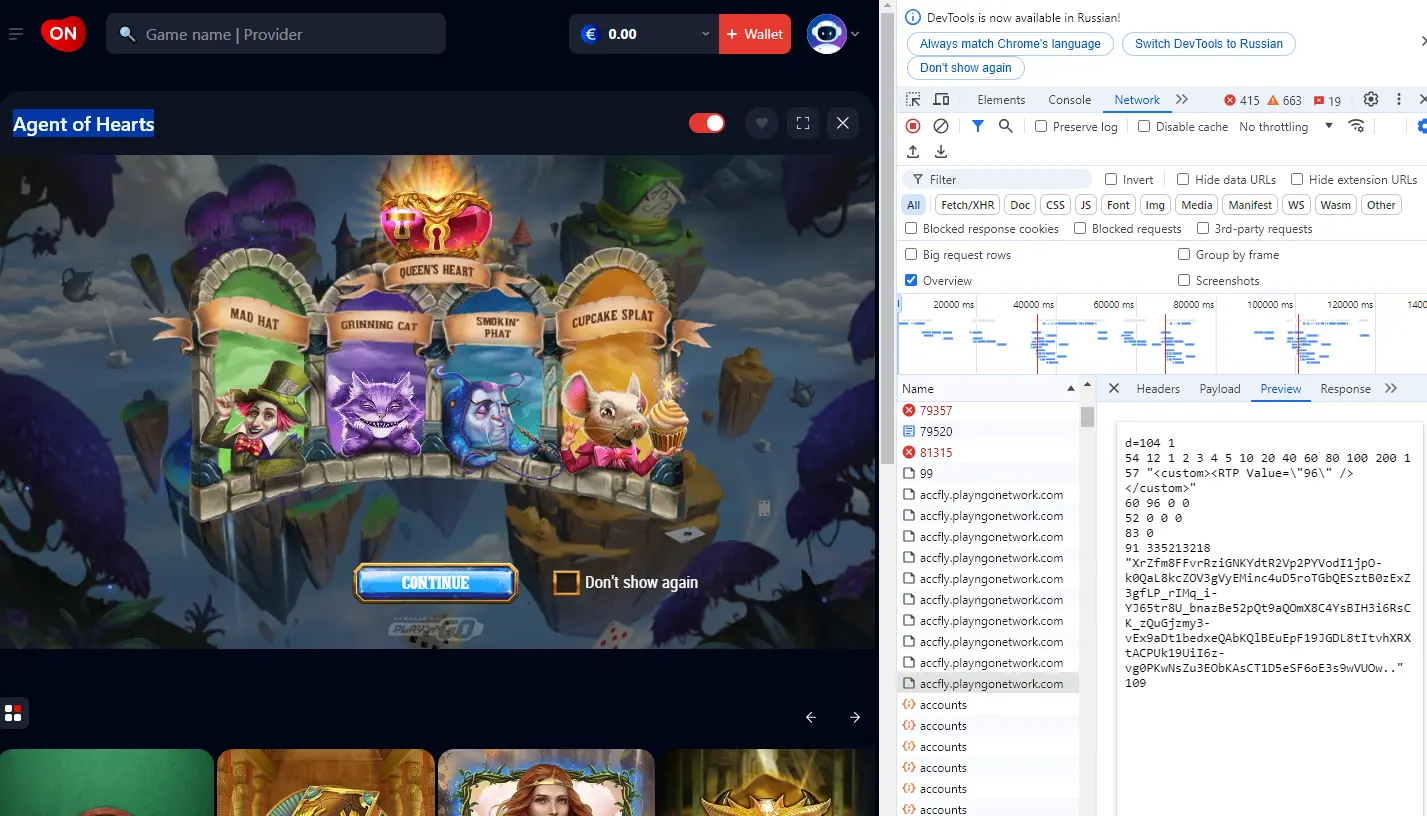This screenshot has height=816, width=1427.
Task: Click the 415 errors counter
Action: (1241, 100)
